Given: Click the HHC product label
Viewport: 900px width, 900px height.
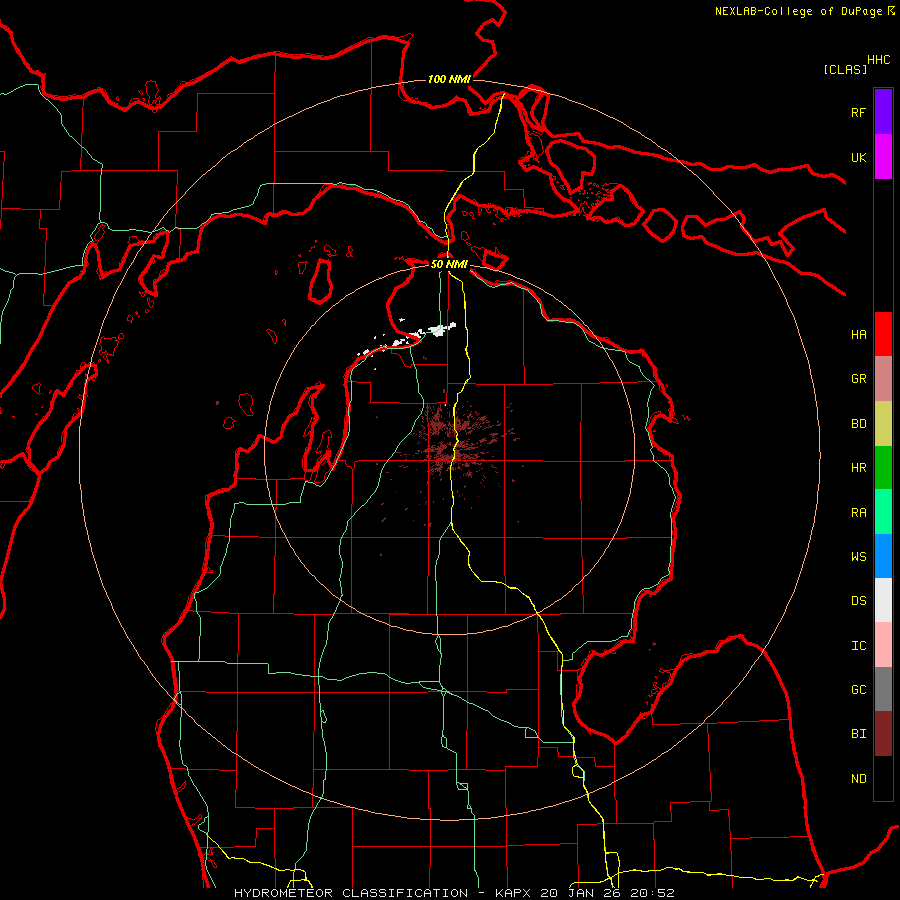Looking at the screenshot, I should click(879, 60).
